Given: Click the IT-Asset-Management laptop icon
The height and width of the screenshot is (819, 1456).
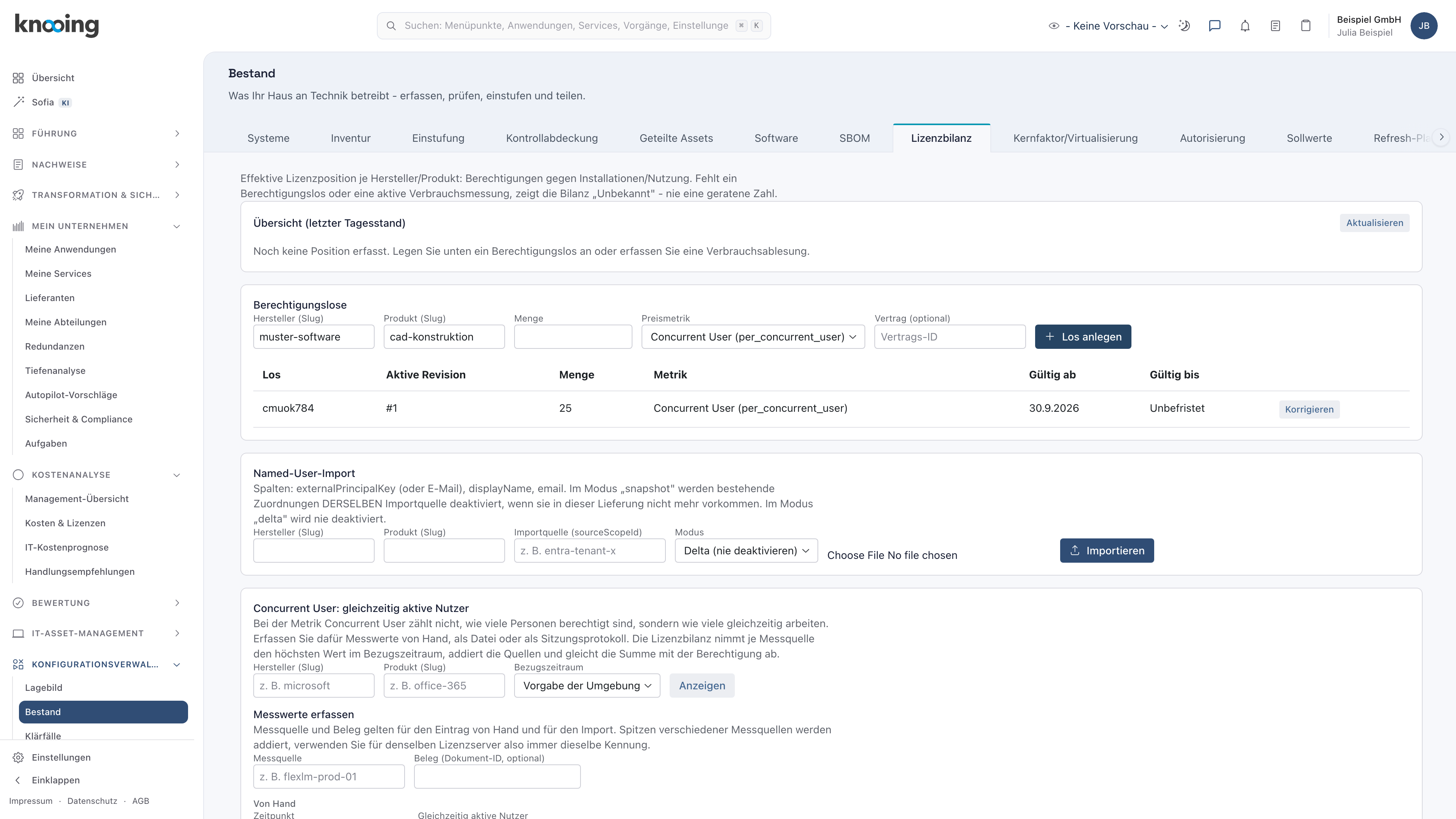Looking at the screenshot, I should click(x=18, y=633).
